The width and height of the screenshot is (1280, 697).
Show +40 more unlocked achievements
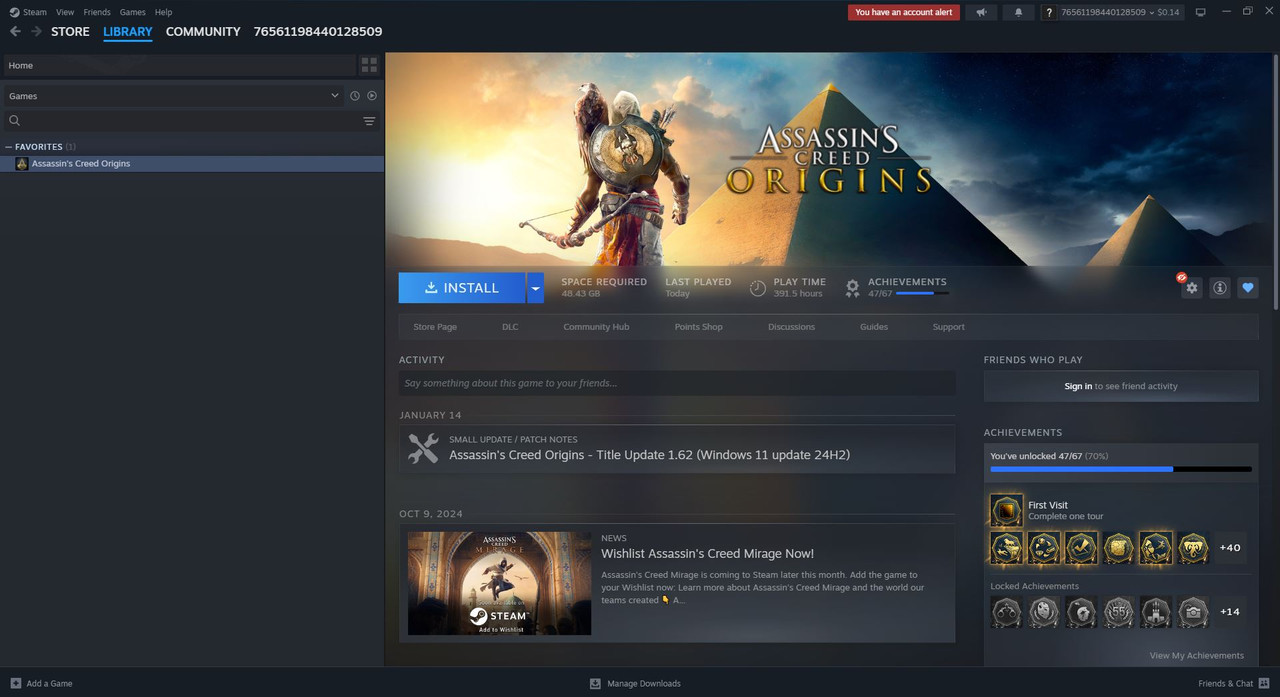tap(1230, 548)
